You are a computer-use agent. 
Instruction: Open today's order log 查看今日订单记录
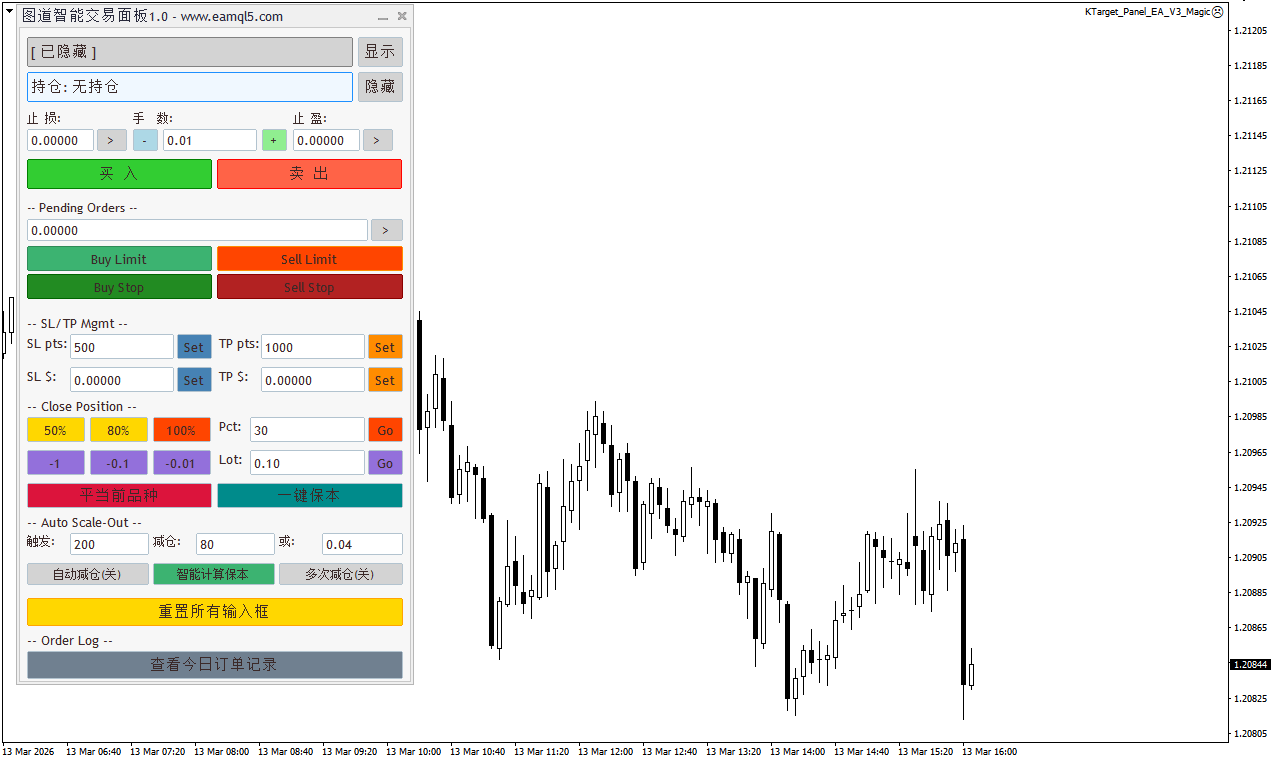point(214,665)
